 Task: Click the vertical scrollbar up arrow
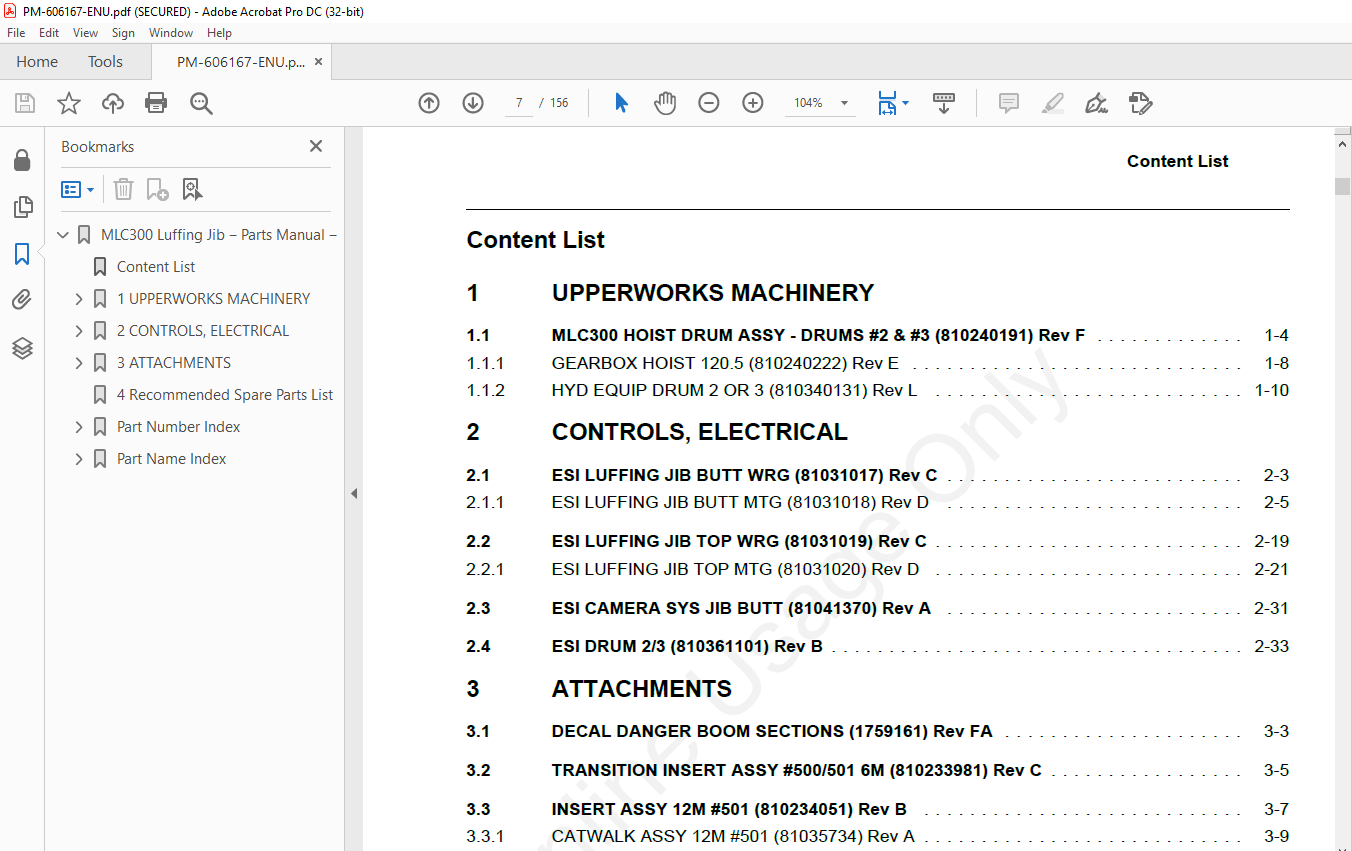coord(1342,145)
